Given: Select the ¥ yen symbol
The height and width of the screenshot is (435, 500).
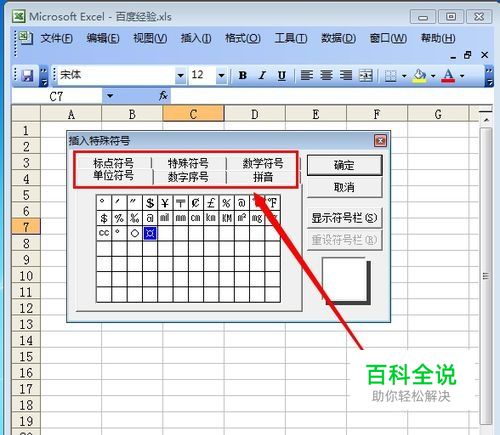Looking at the screenshot, I should click(165, 203).
